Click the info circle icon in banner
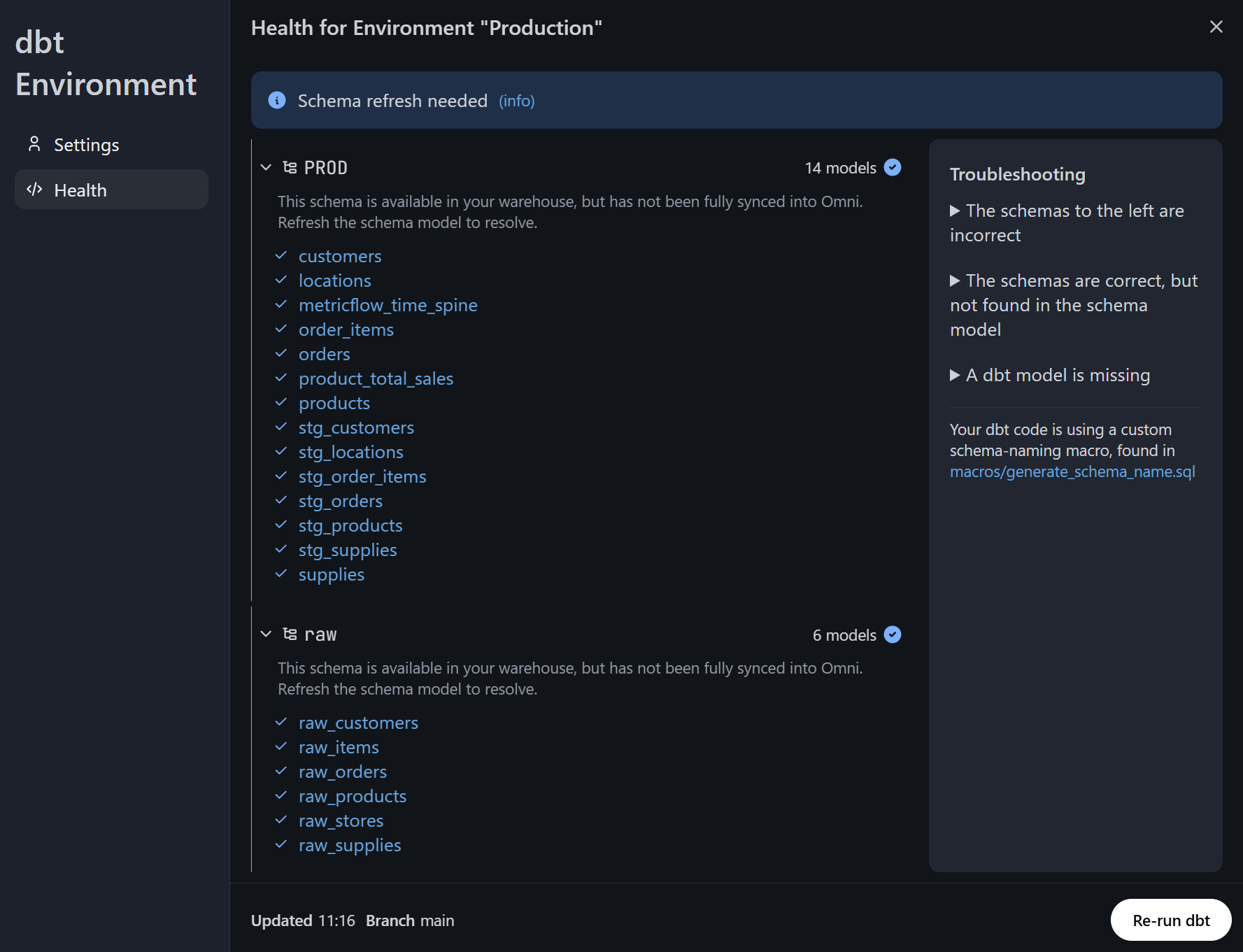 277,101
